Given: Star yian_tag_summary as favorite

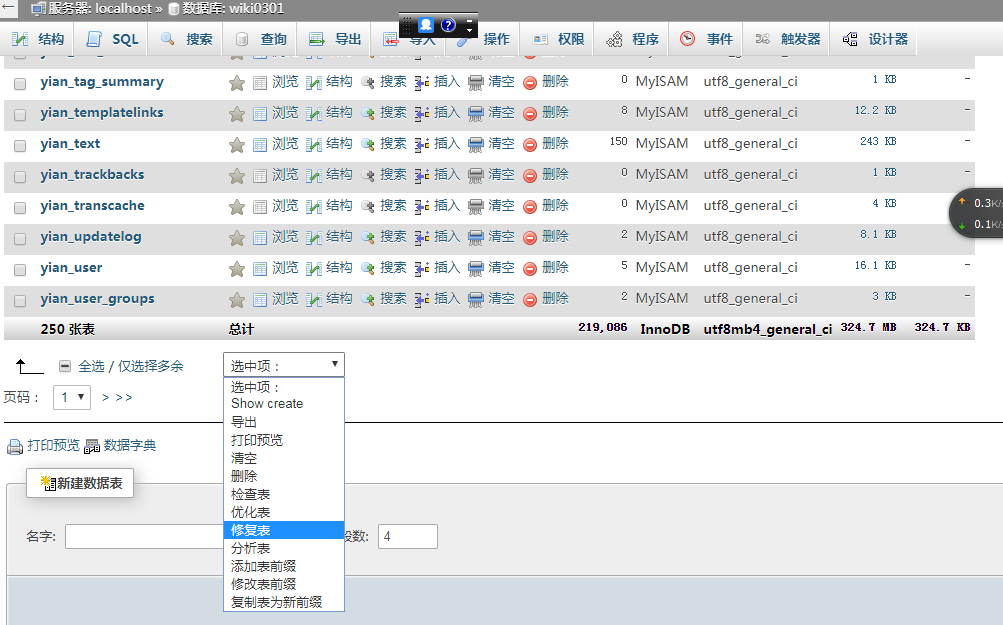Looking at the screenshot, I should (x=237, y=83).
